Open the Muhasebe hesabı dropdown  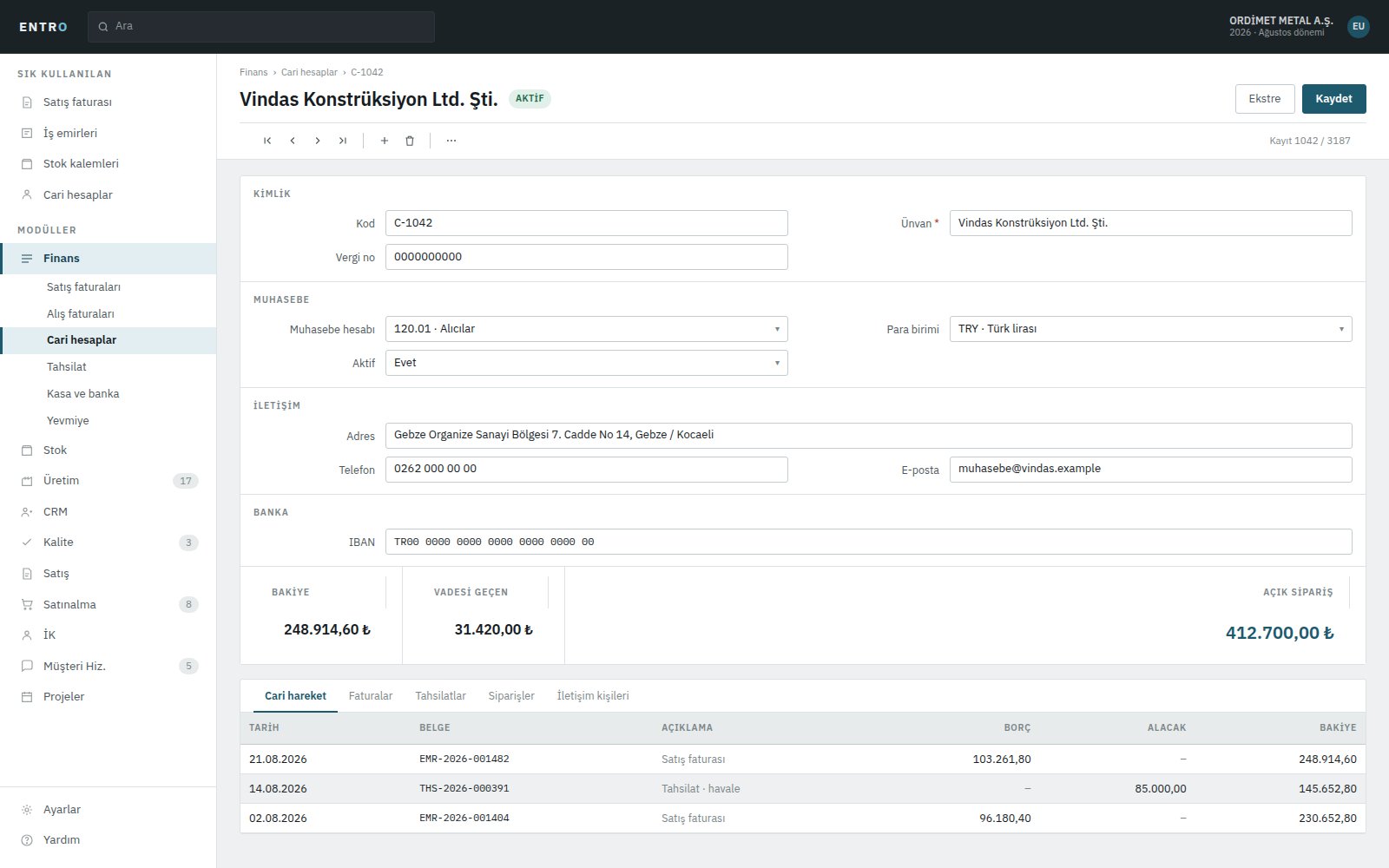587,329
